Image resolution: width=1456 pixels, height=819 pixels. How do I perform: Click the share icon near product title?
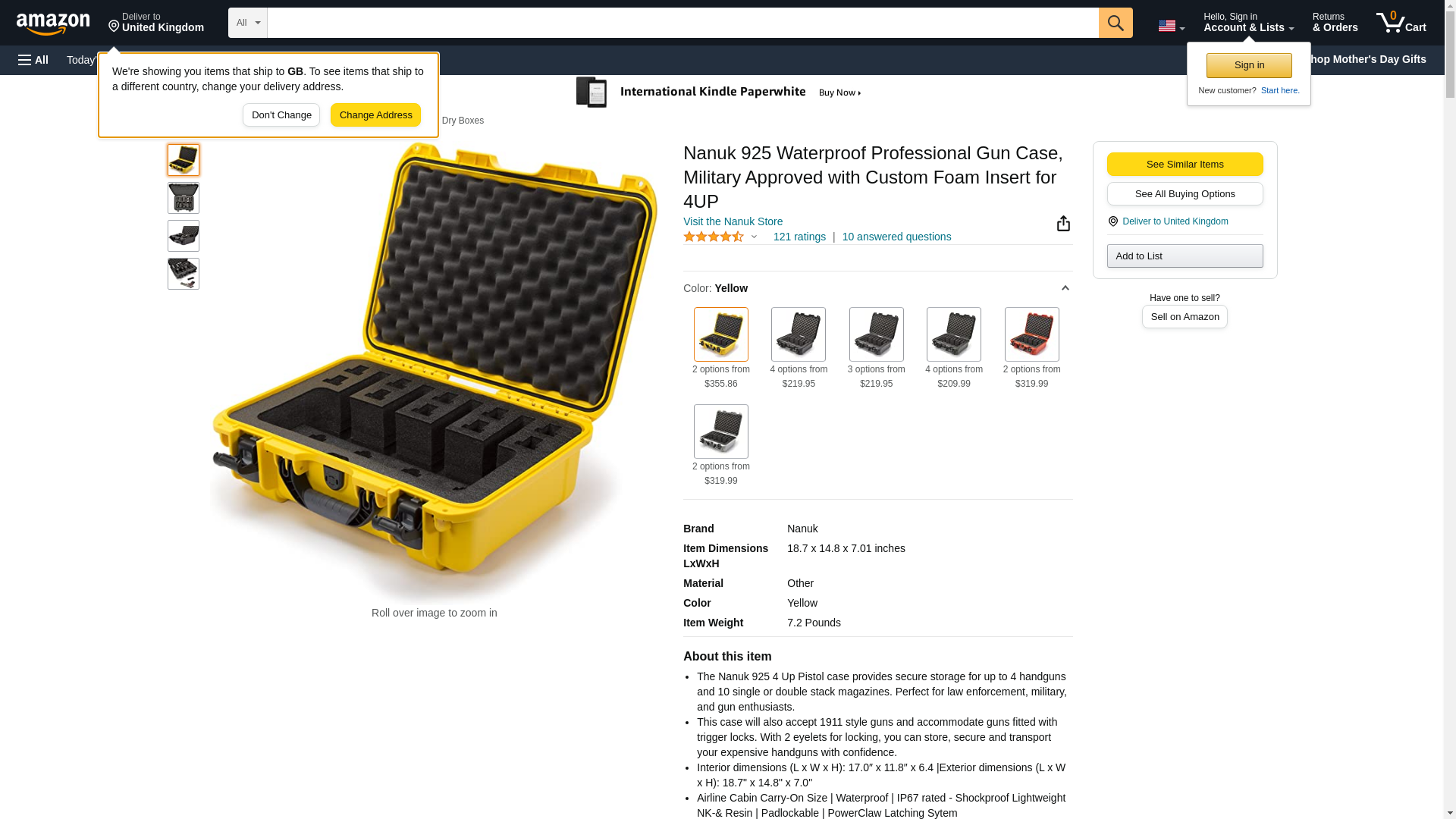pos(1063,223)
